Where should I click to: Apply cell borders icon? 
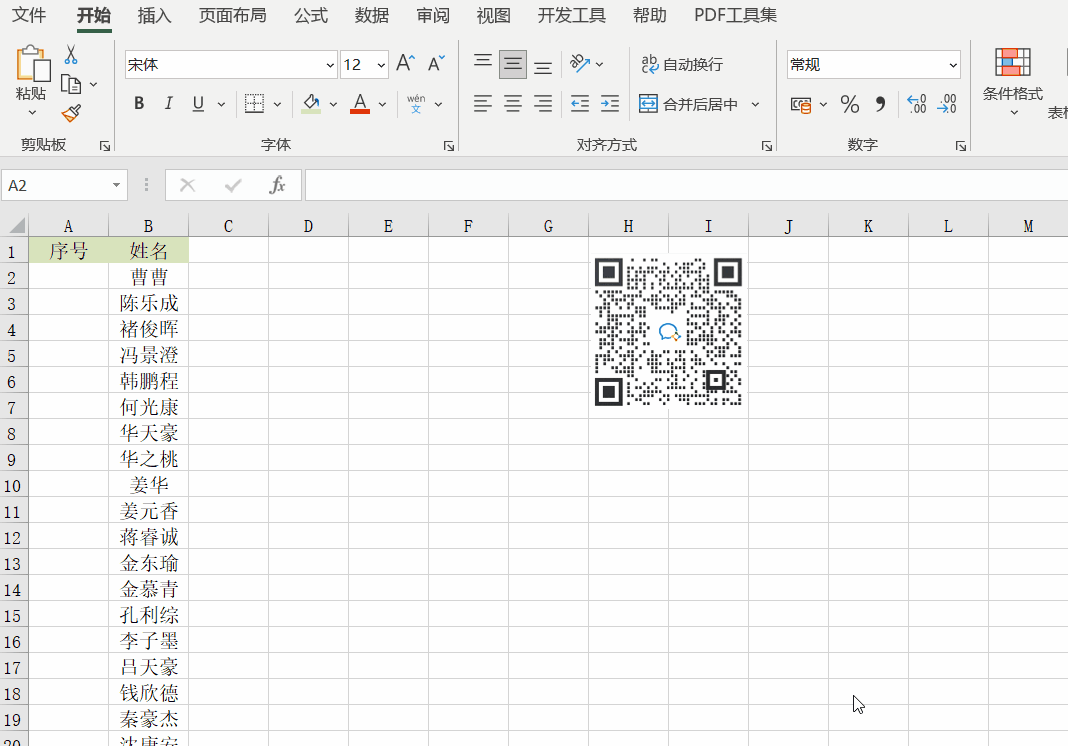coord(254,104)
